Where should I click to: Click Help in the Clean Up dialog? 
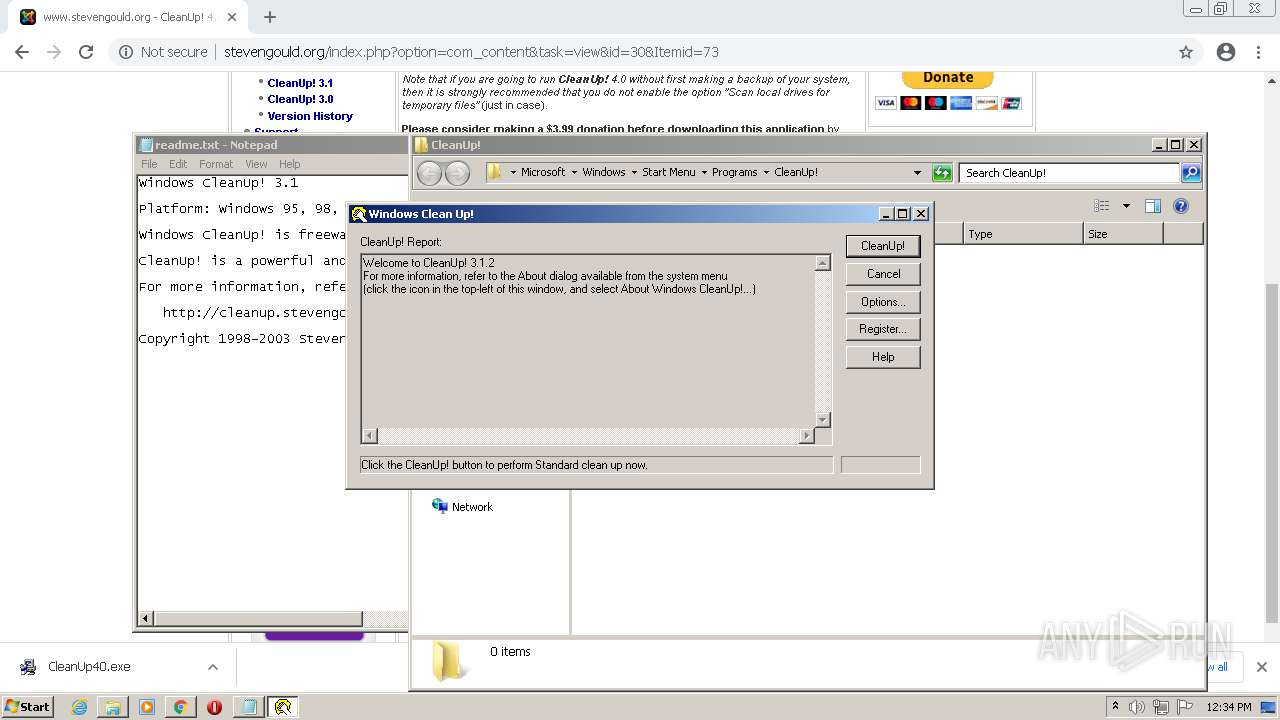click(x=883, y=357)
